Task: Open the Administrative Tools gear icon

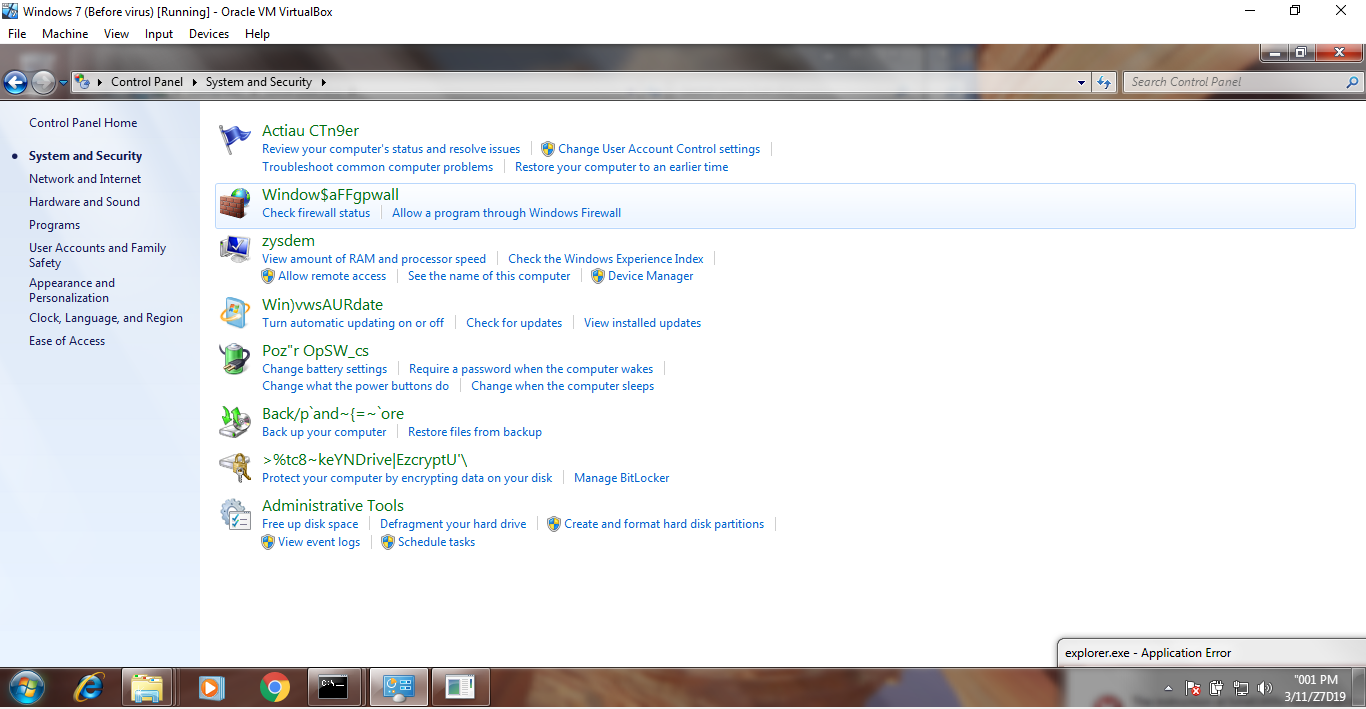Action: [x=235, y=514]
